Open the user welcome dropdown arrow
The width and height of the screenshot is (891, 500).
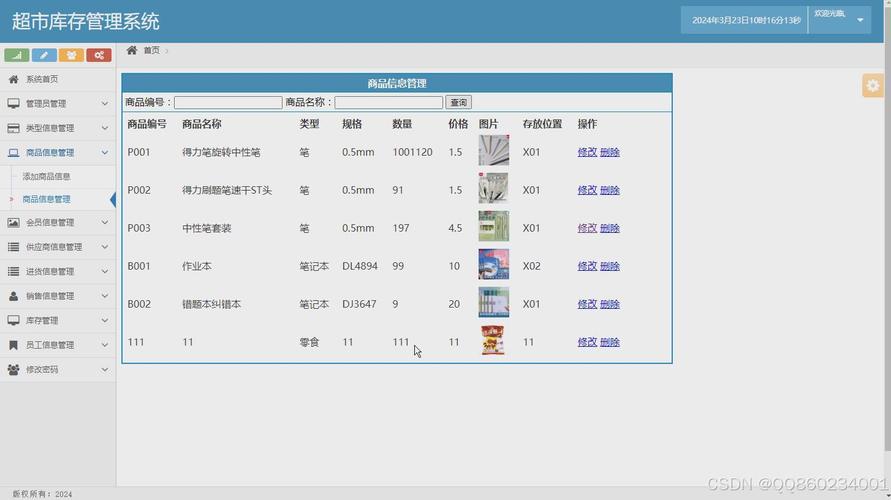[860, 20]
